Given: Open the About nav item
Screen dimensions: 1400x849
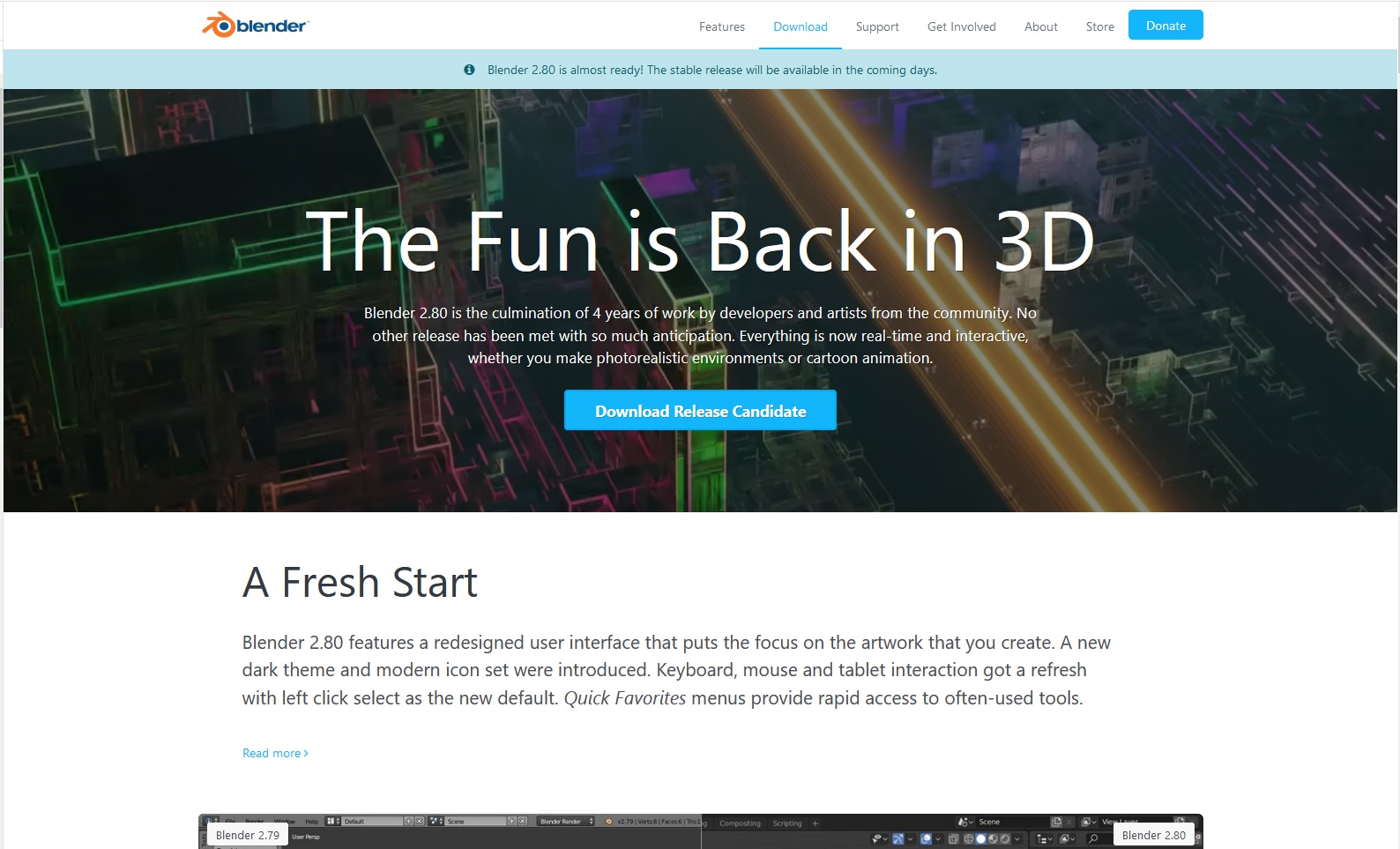Looking at the screenshot, I should (x=1041, y=26).
